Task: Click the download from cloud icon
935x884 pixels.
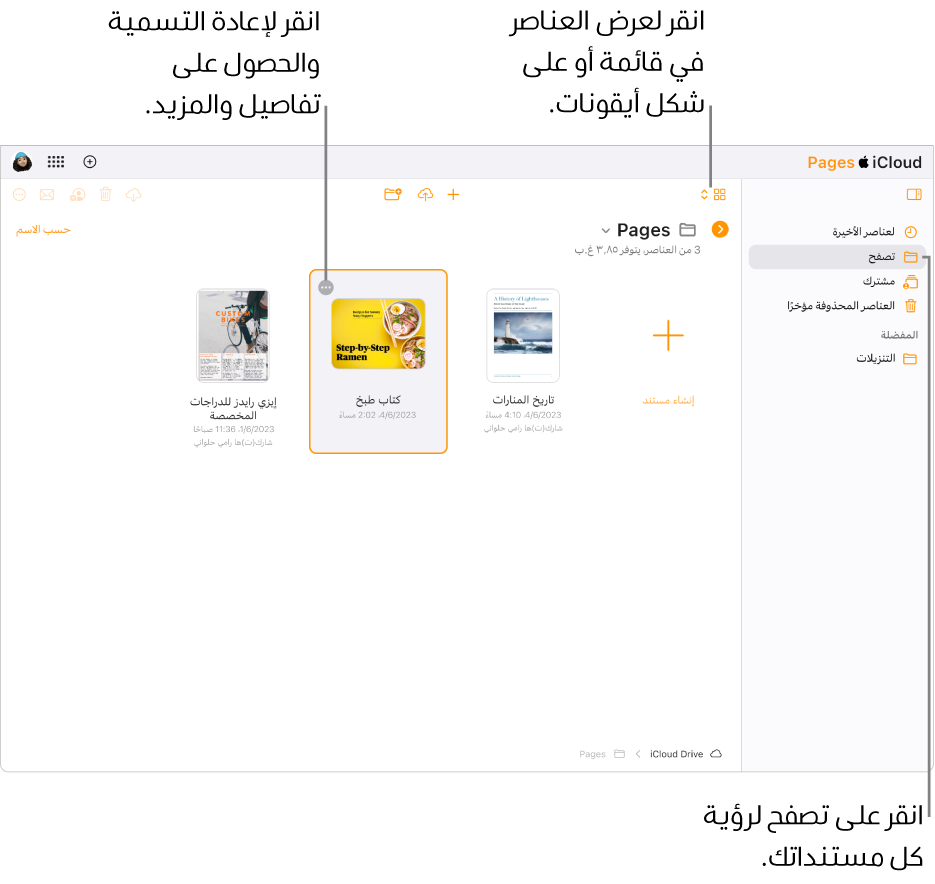Action: pos(134,195)
